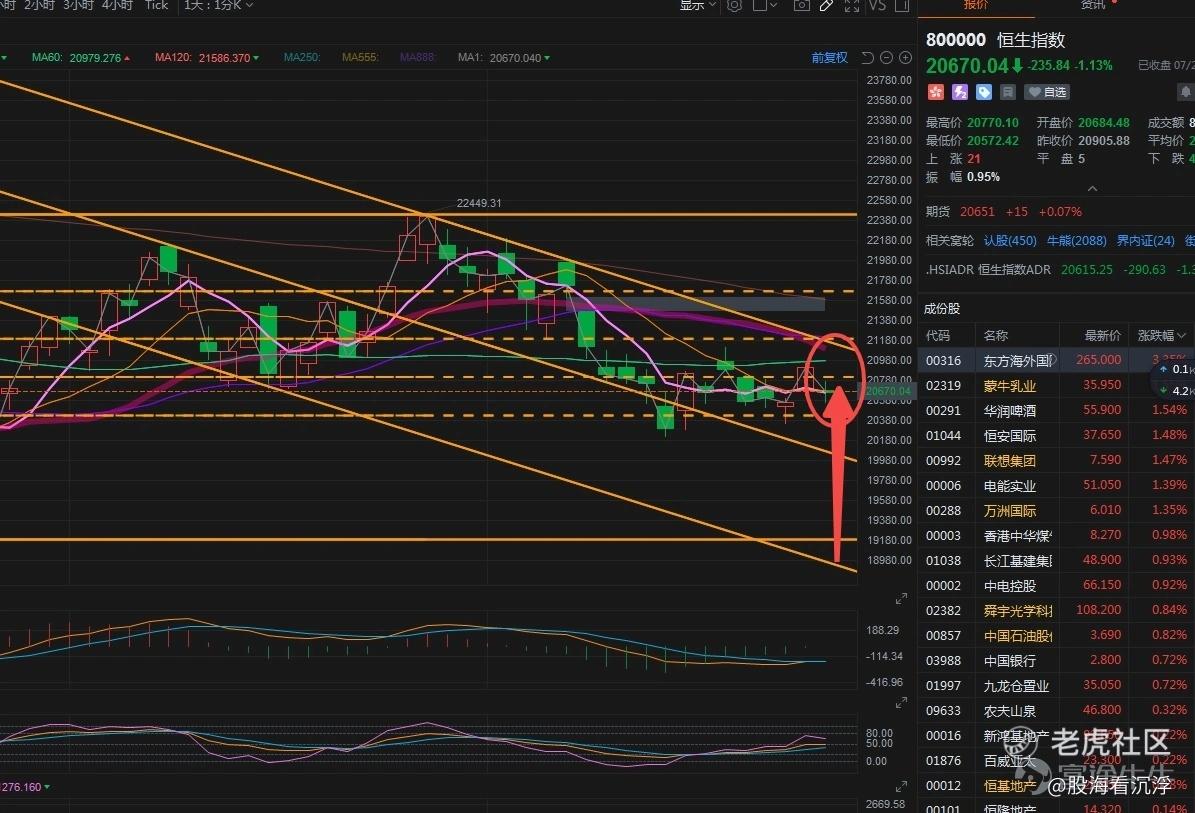This screenshot has width=1195, height=813.
Task: Select the 01038 长江基建集团 row
Action: click(1056, 560)
